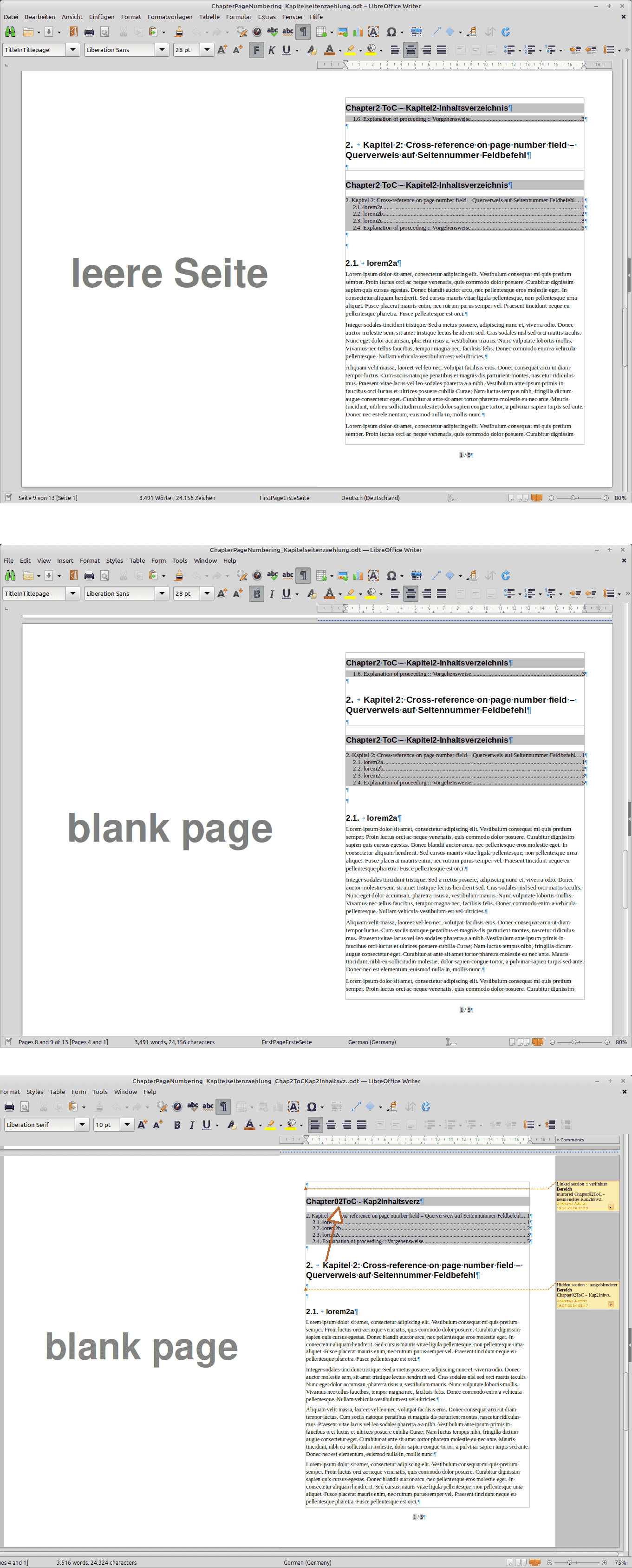Click the 'Deutsch (Deutschland)' language in the status bar

370,498
